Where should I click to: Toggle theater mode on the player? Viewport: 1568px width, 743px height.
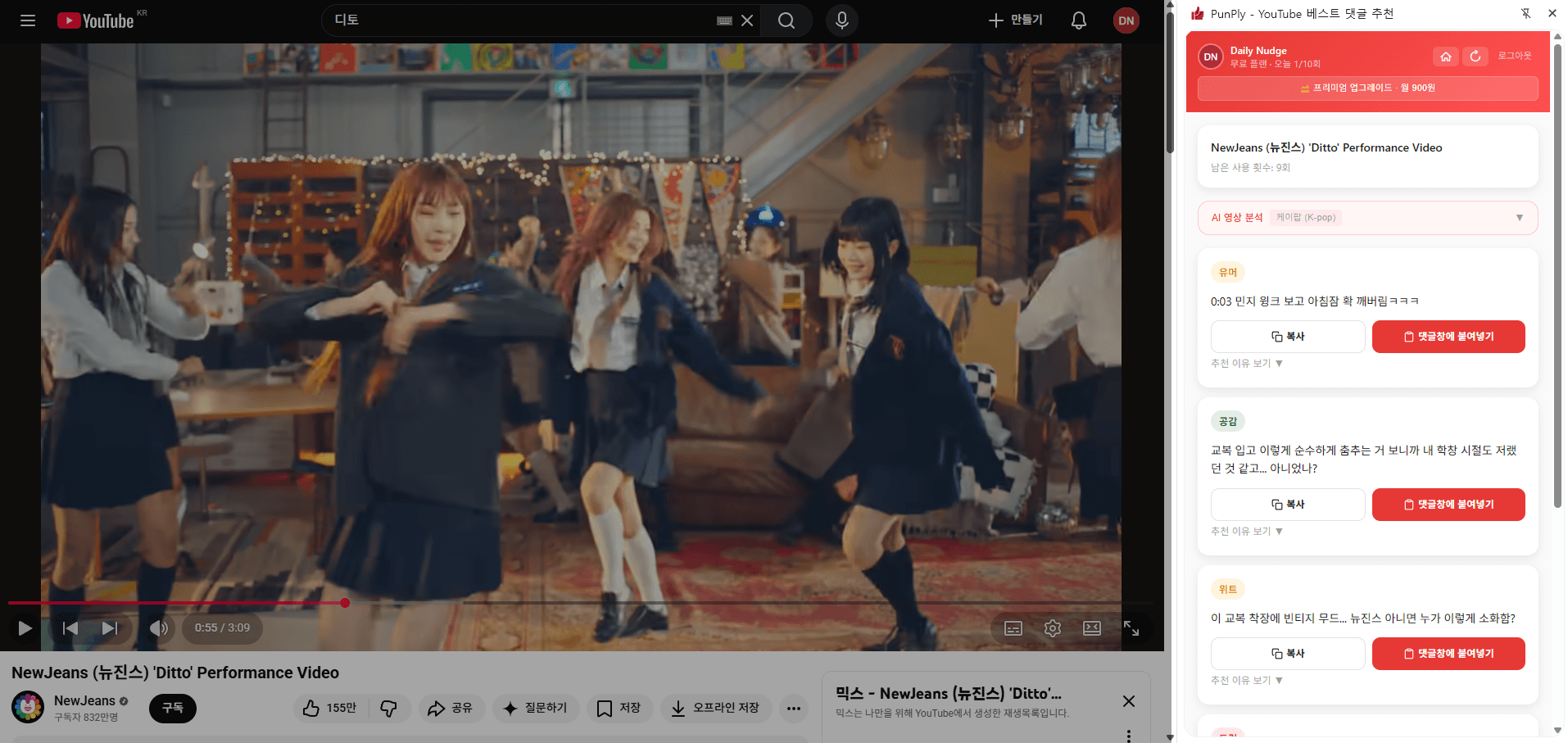pyautogui.click(x=1092, y=628)
